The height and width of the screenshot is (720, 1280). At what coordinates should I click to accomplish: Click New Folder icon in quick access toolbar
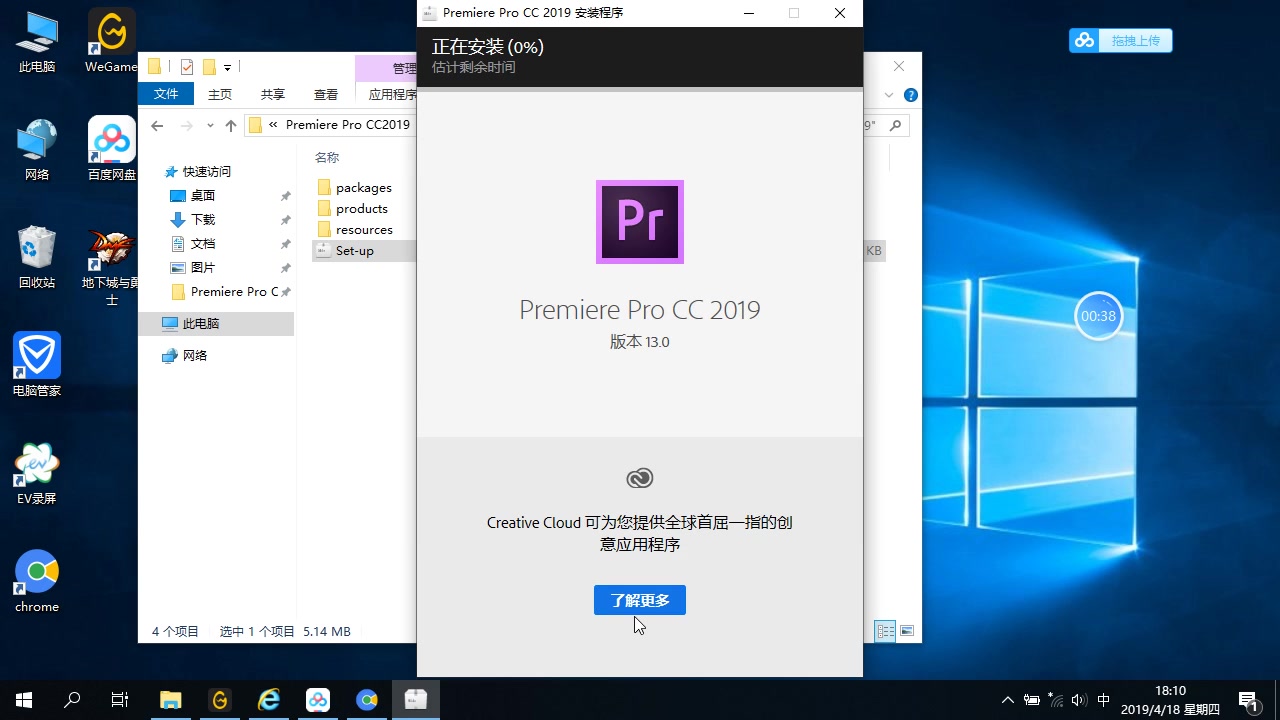(x=209, y=68)
